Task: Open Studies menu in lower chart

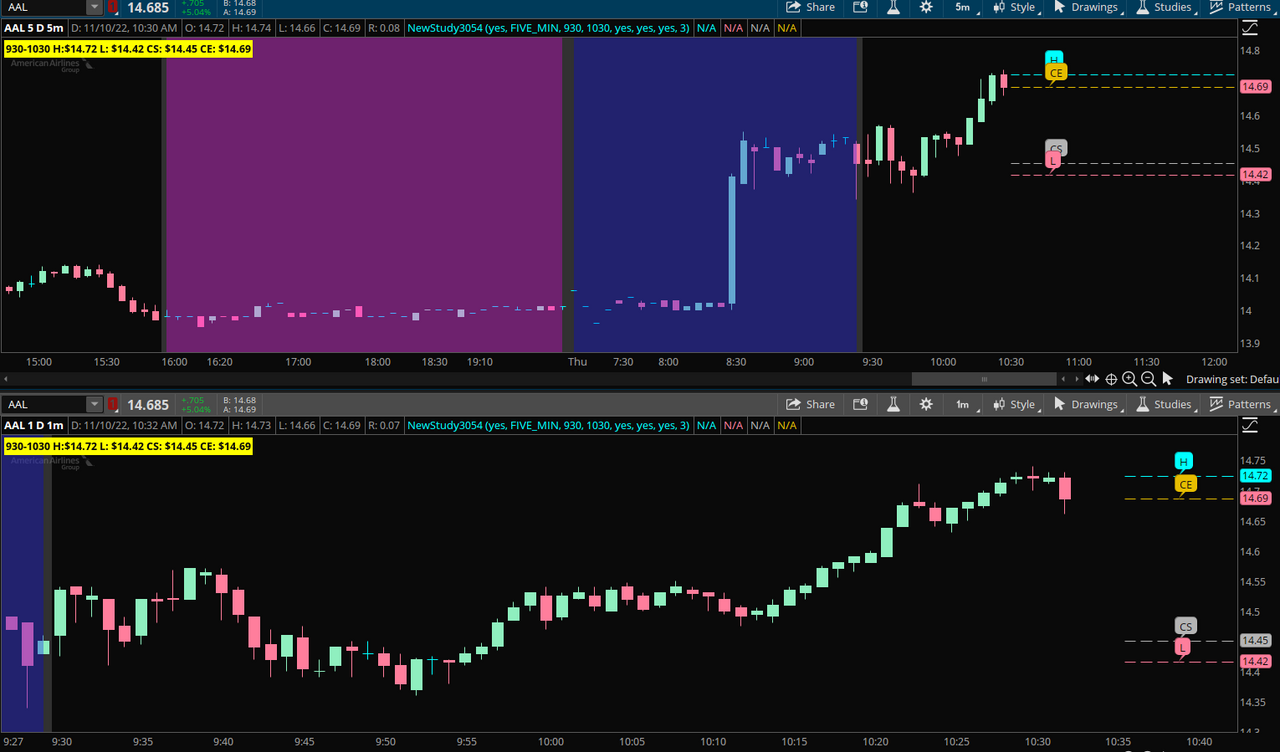Action: [x=1164, y=404]
